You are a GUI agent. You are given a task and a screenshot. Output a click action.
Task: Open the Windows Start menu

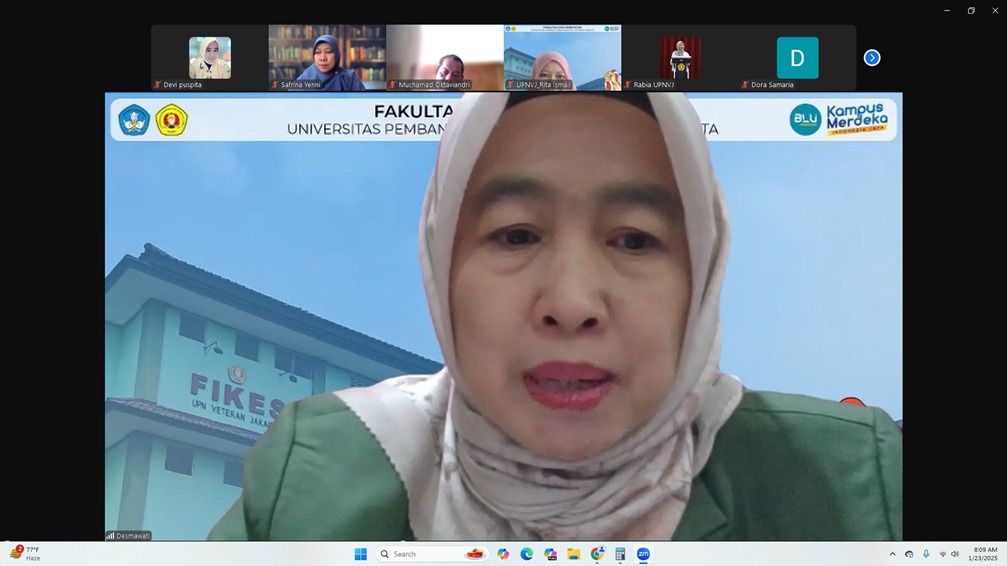[361, 554]
